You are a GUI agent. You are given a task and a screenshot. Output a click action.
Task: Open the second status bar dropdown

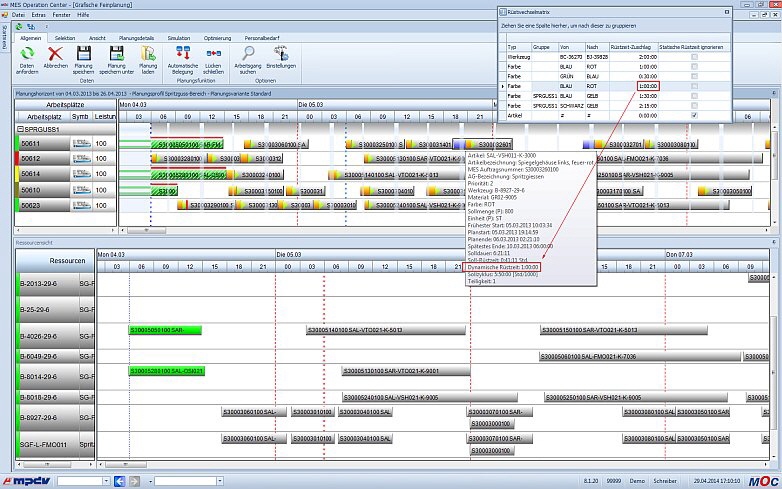tap(219, 481)
